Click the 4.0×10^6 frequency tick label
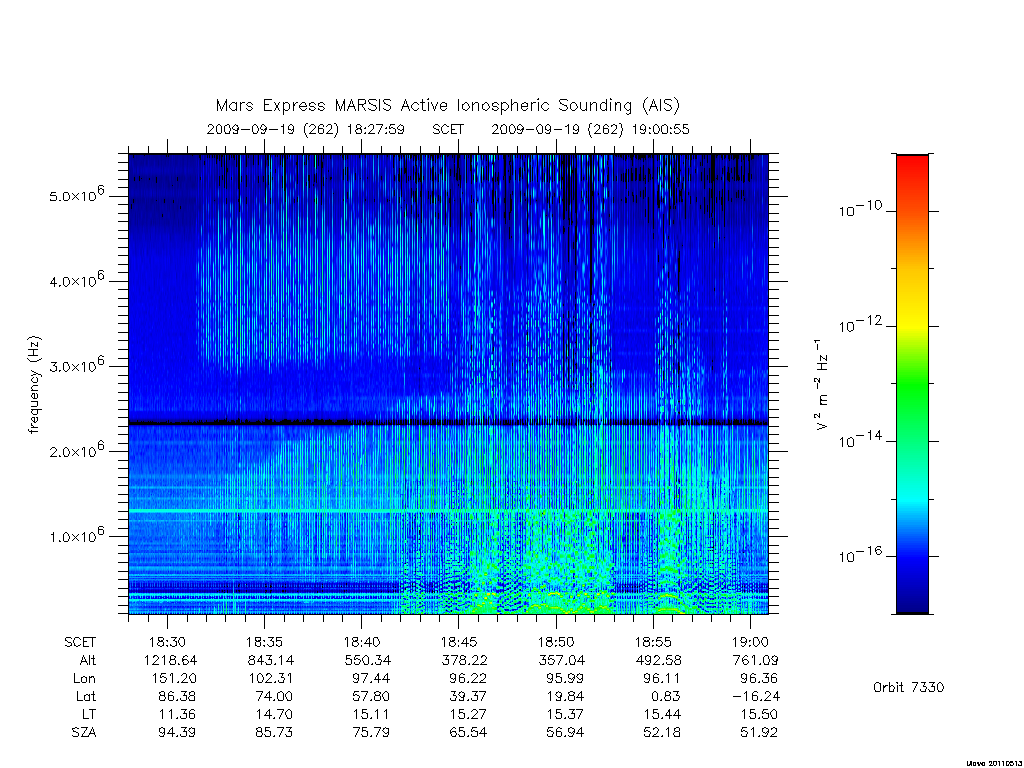The image size is (1024, 768). [x=76, y=280]
